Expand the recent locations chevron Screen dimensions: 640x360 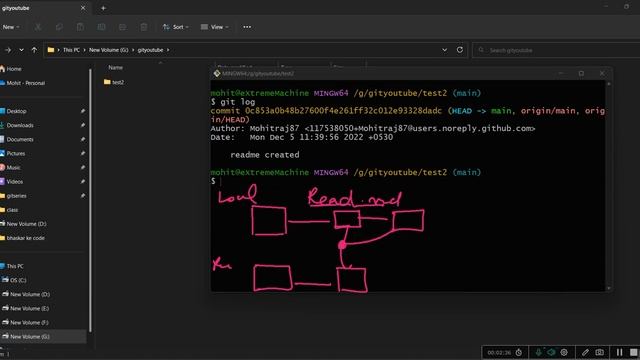click(x=21, y=50)
